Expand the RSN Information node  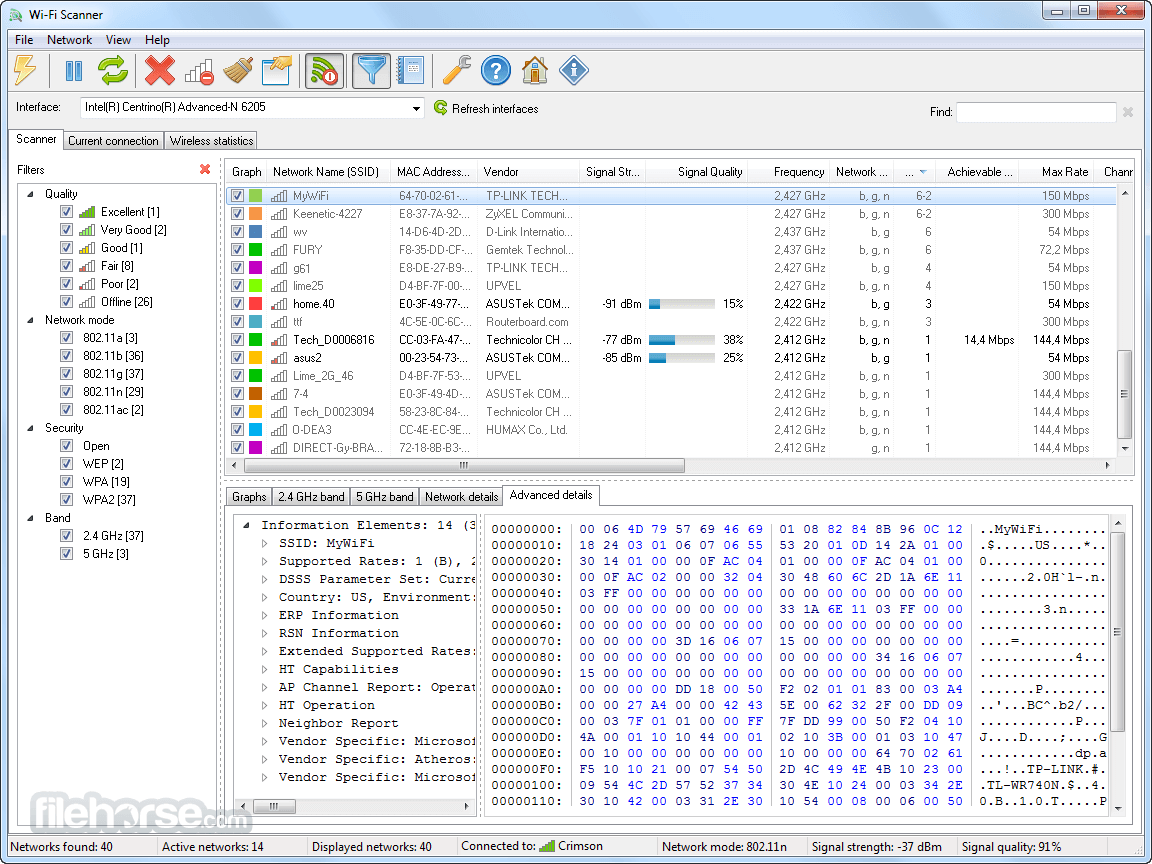pos(264,633)
